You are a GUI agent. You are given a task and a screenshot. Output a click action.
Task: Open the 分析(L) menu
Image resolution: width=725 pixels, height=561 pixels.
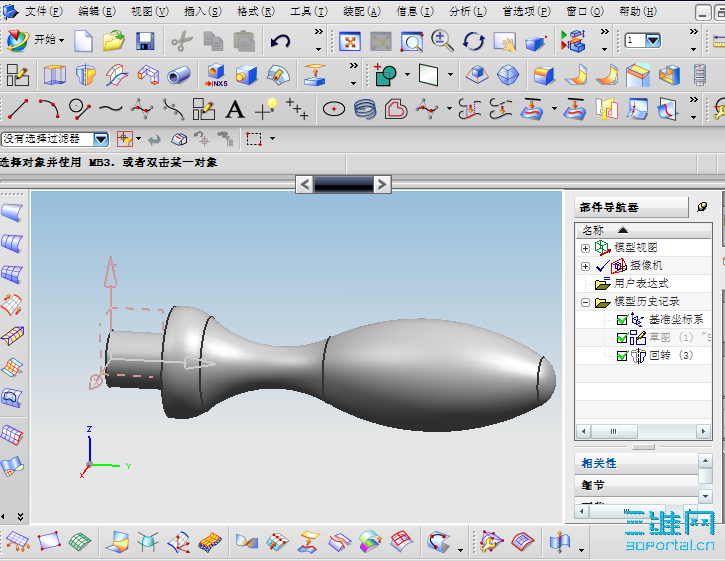tap(468, 12)
